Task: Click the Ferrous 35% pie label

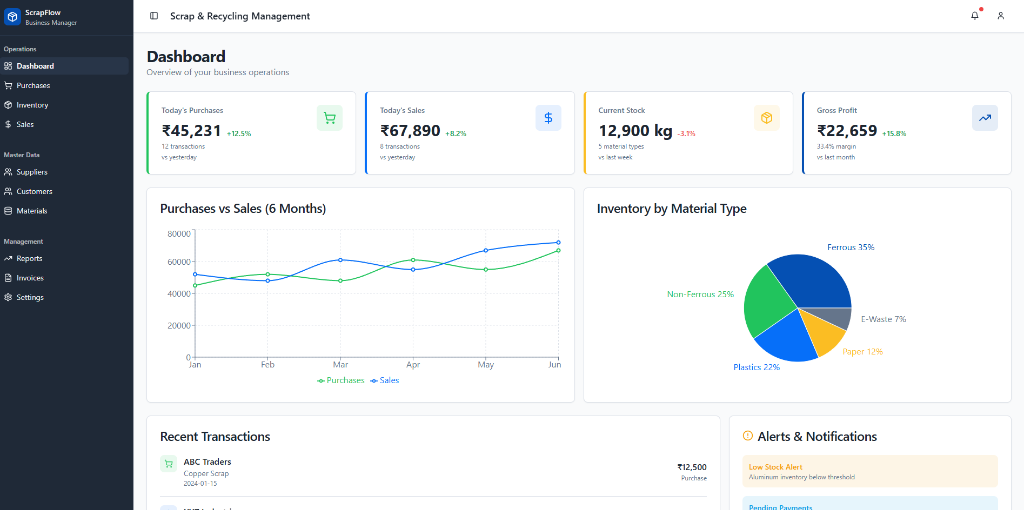Action: (x=850, y=247)
